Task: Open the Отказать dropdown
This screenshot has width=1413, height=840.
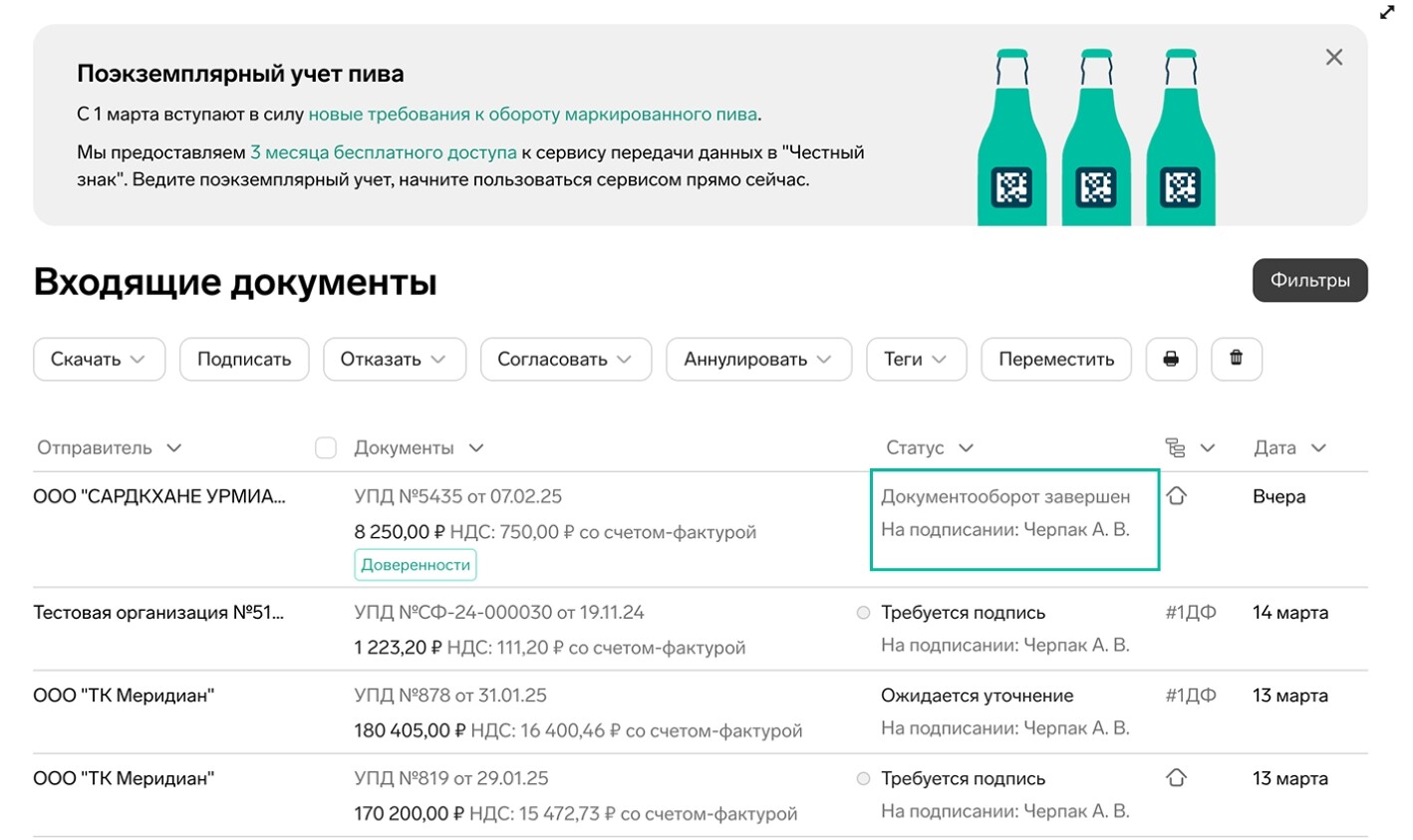Action: tap(395, 359)
